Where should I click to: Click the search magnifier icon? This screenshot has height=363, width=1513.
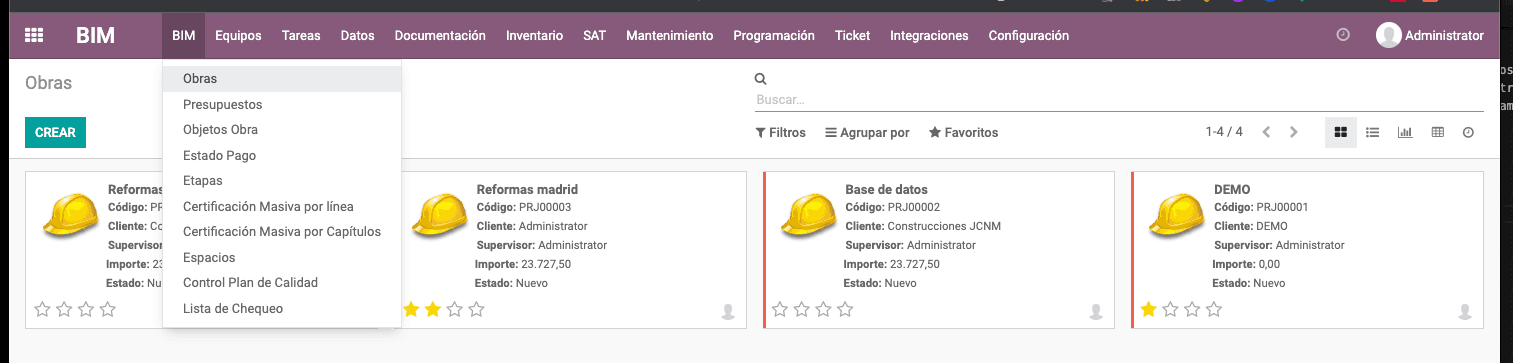point(760,79)
